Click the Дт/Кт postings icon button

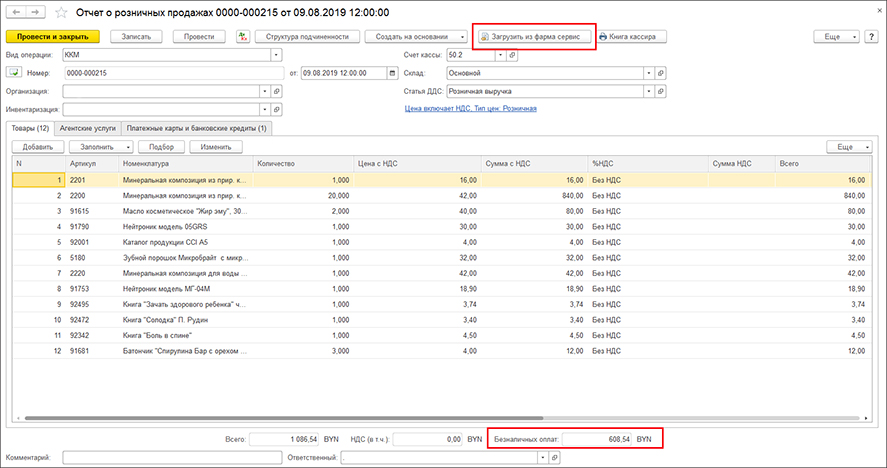(243, 36)
